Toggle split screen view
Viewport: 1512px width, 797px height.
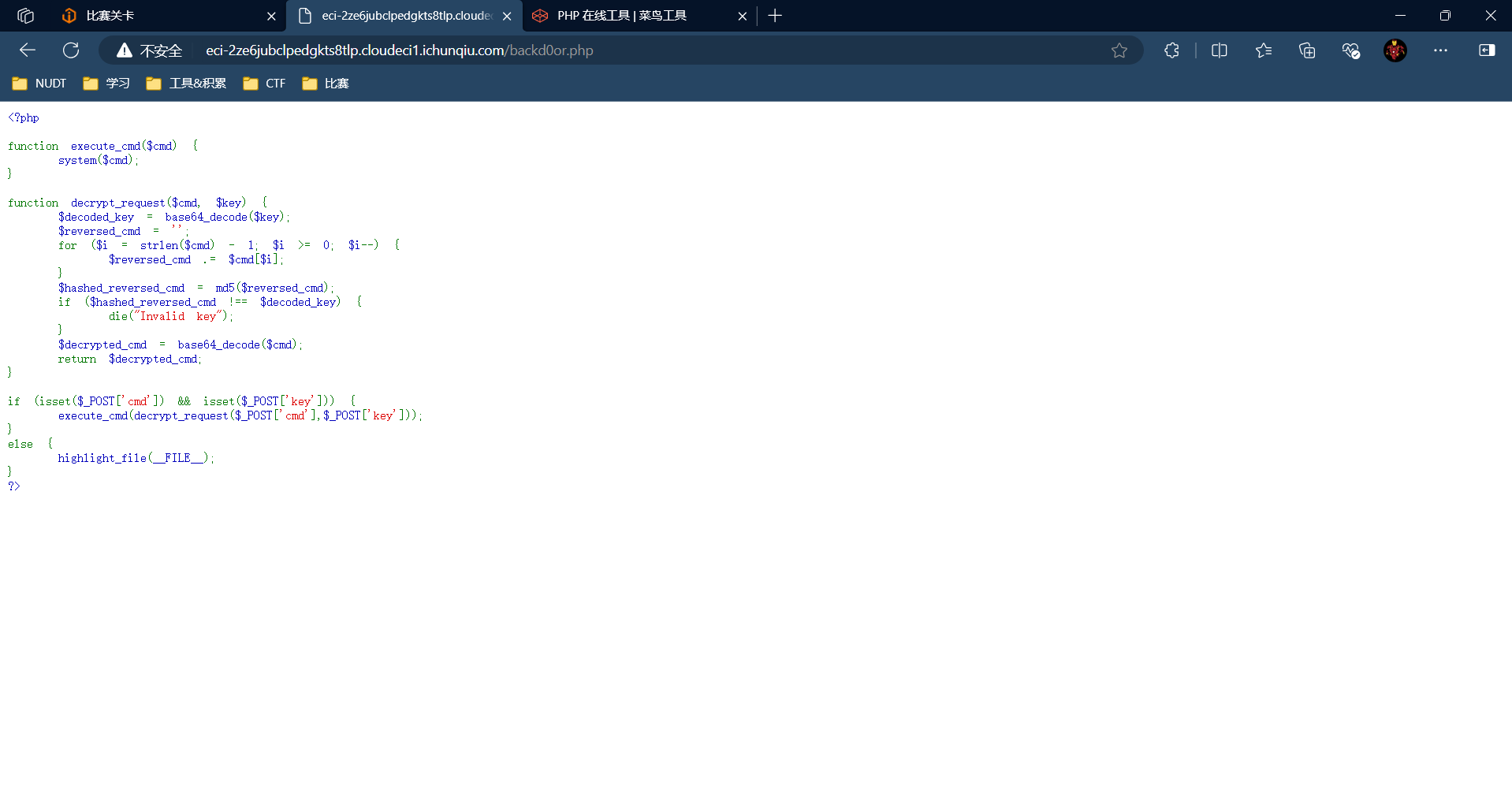point(1219,50)
